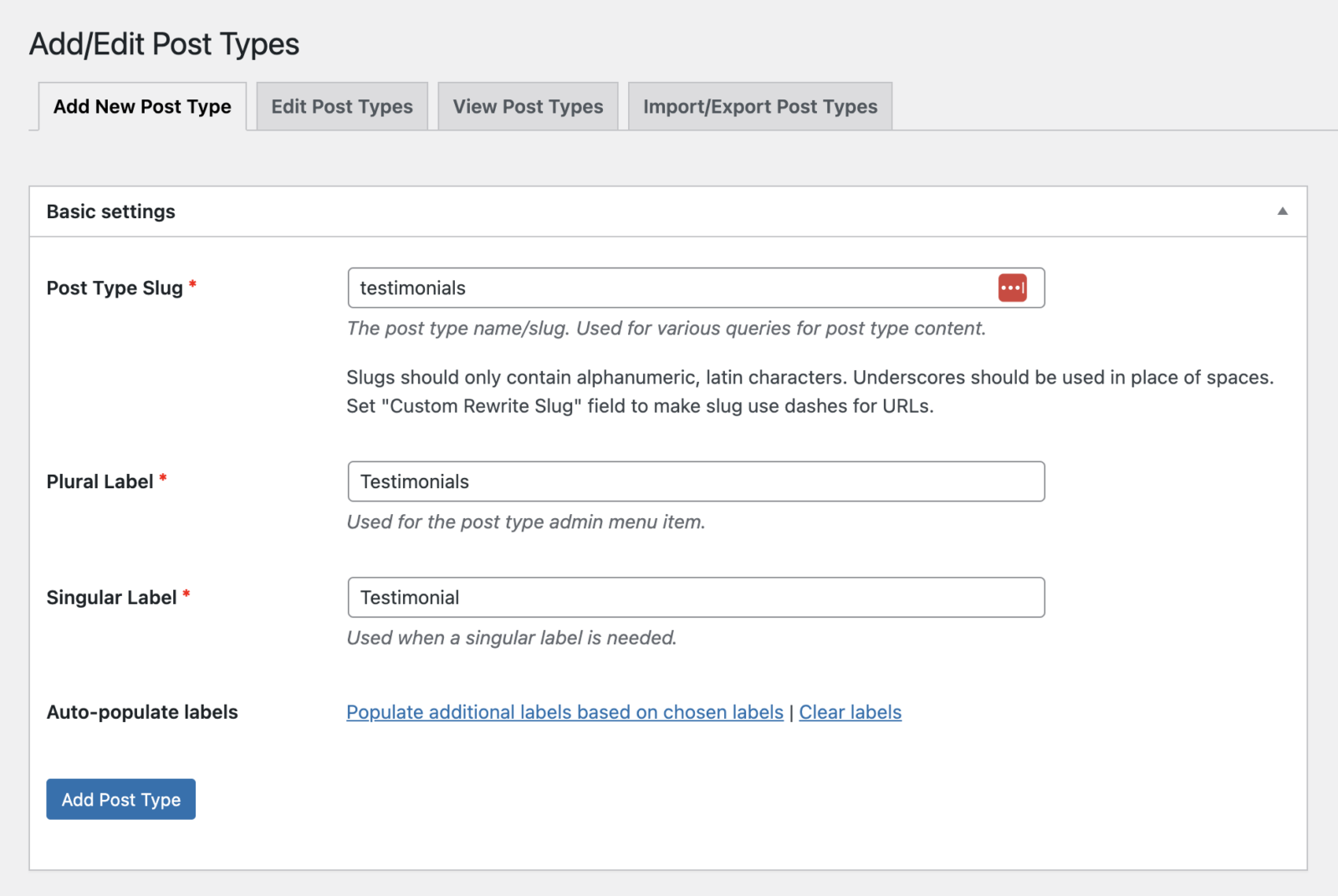This screenshot has height=896, width=1338.
Task: Go to the Import/Export Post Types tab
Action: point(759,106)
